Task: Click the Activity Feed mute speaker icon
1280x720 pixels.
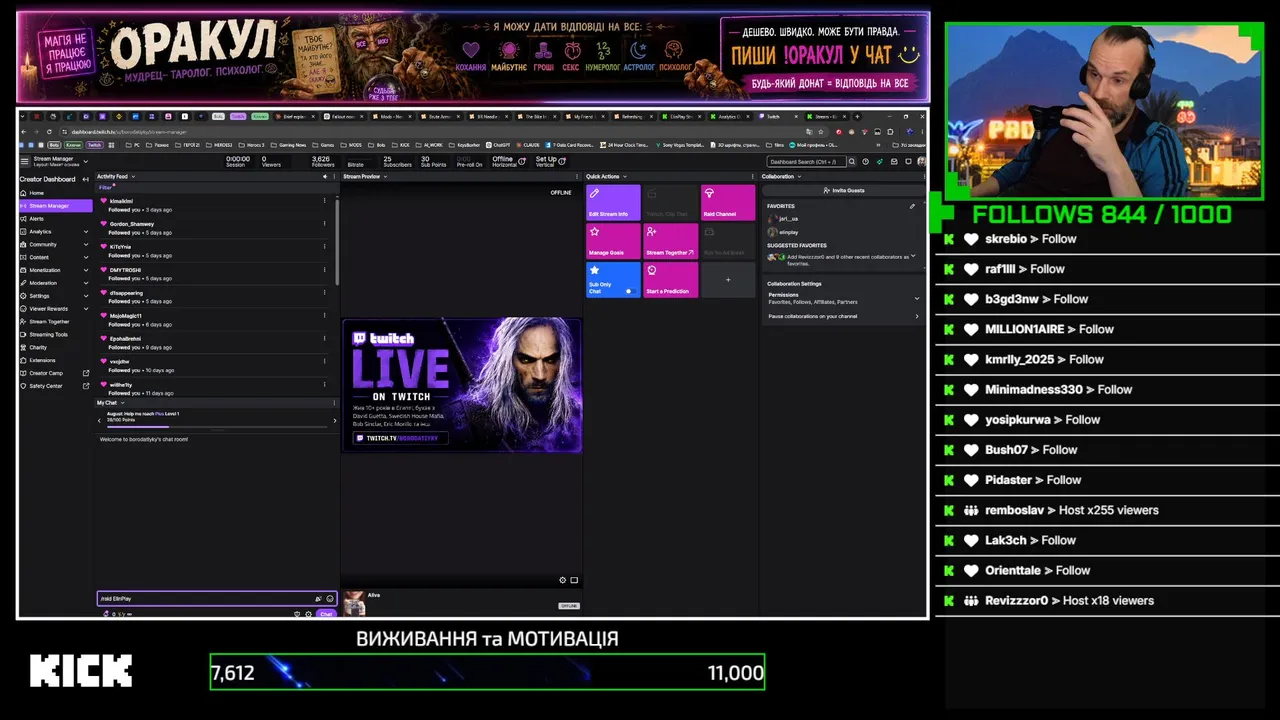Action: 324,176
